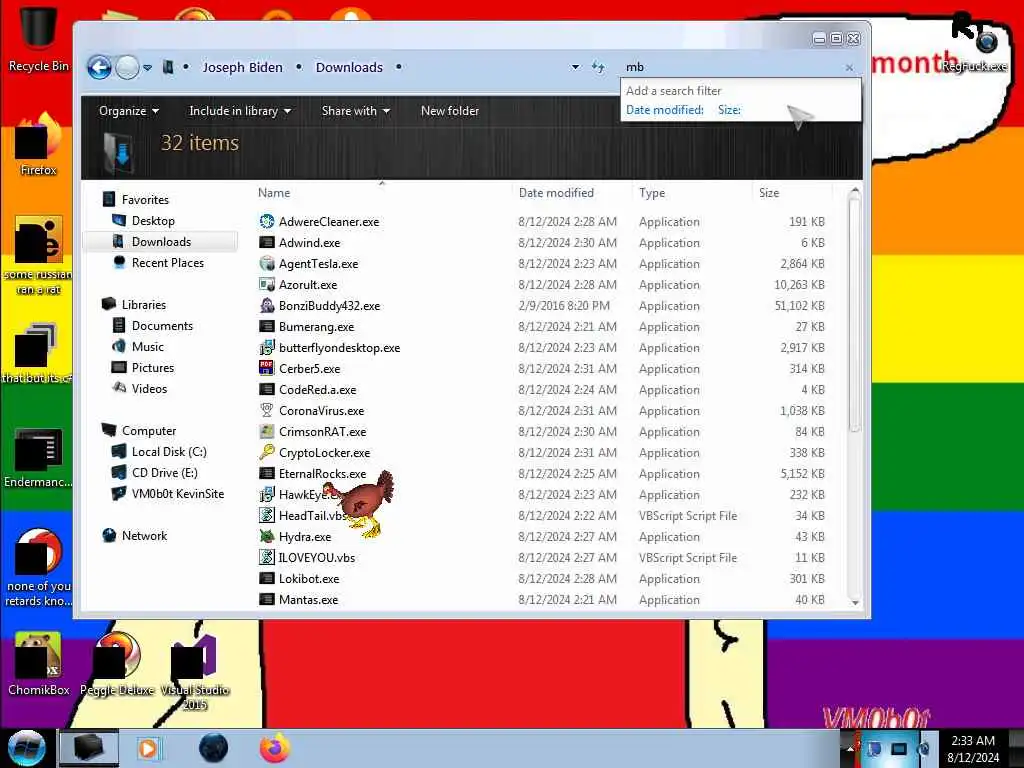Image resolution: width=1024 pixels, height=768 pixels.
Task: Select the Cerber5.exe file icon
Action: pos(266,368)
